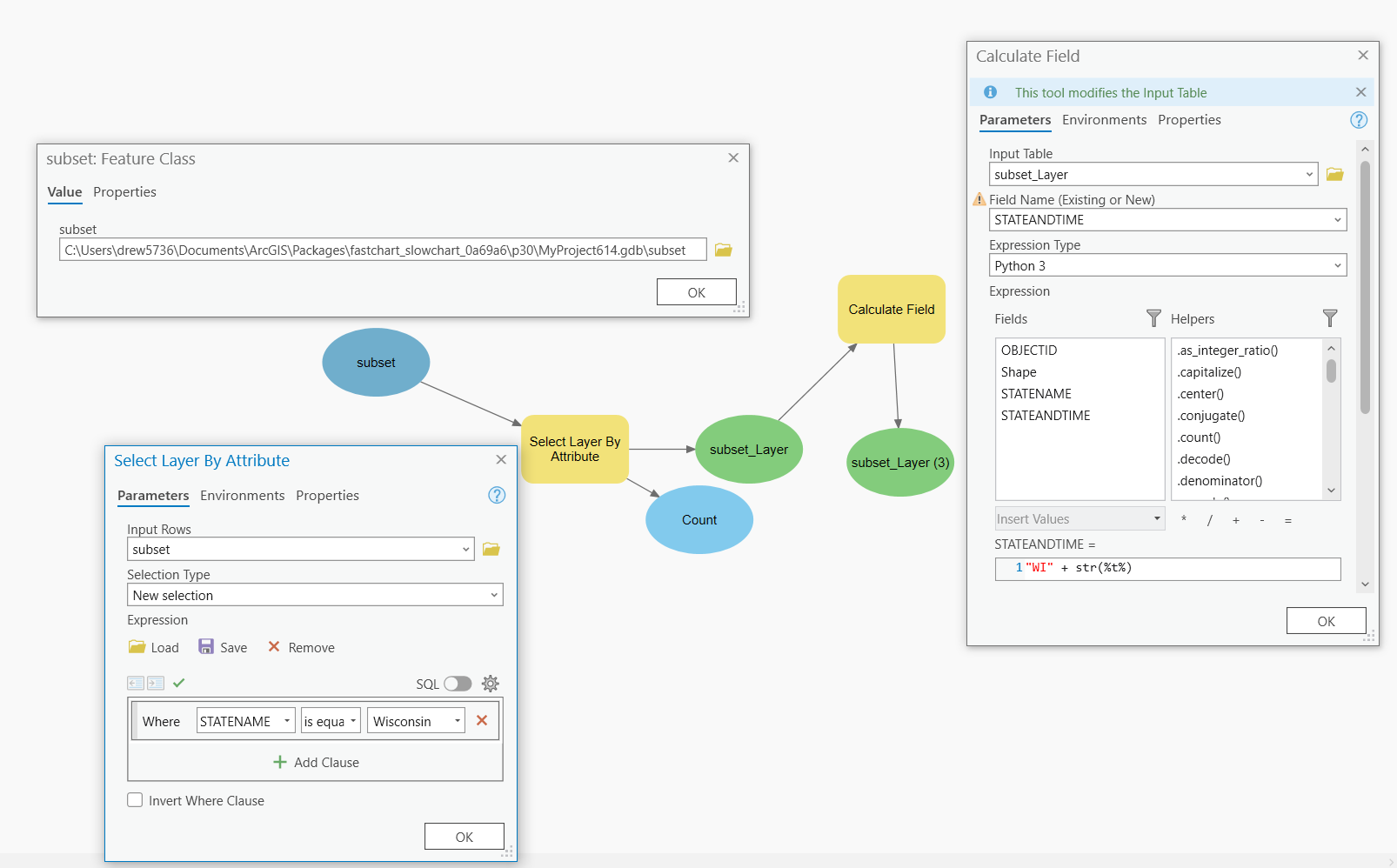The image size is (1397, 868).
Task: Filter the Helpers list with the funnel icon
Action: tap(1330, 318)
